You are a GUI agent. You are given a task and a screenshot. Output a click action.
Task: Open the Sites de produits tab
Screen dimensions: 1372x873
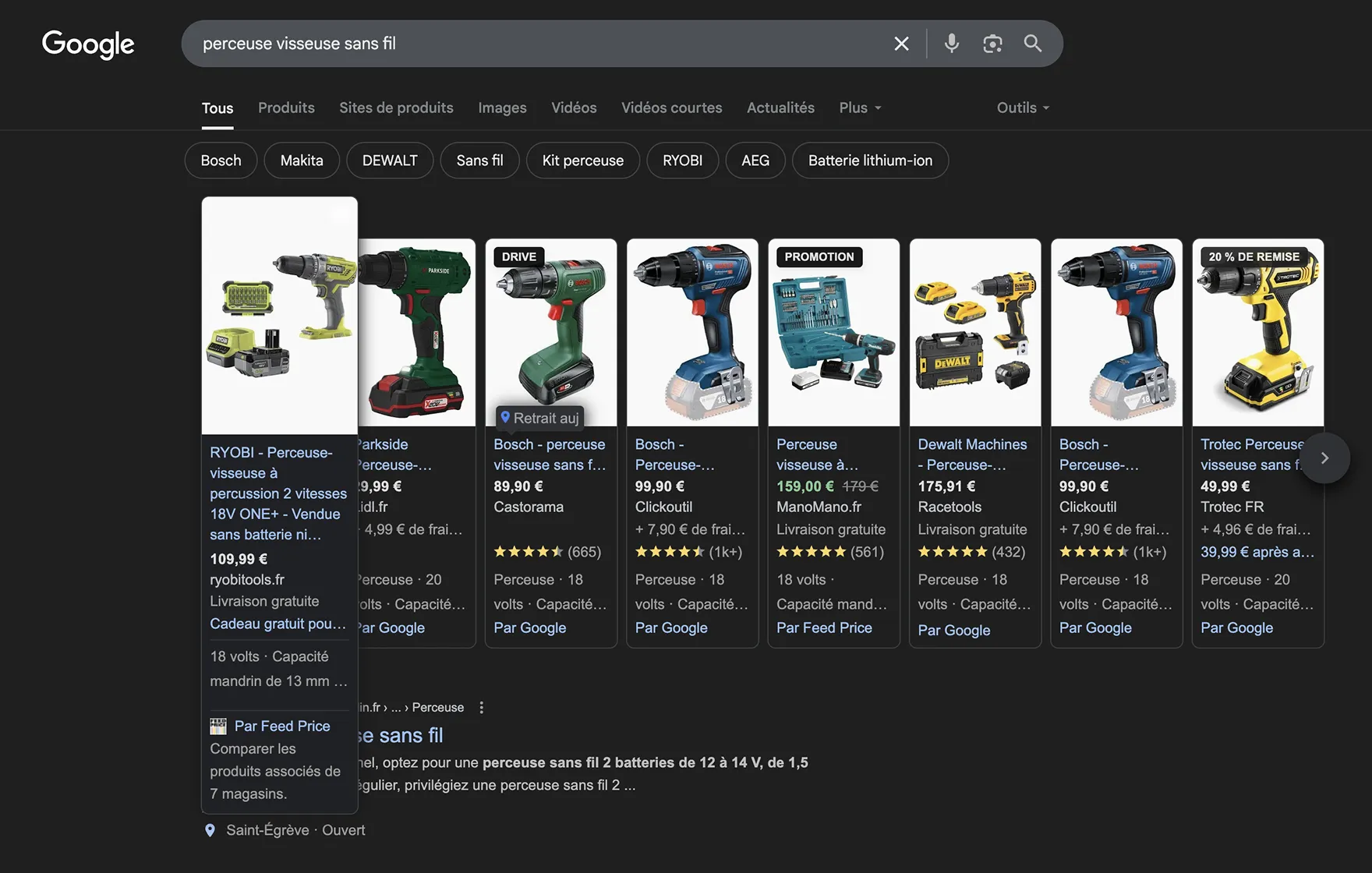(x=396, y=108)
